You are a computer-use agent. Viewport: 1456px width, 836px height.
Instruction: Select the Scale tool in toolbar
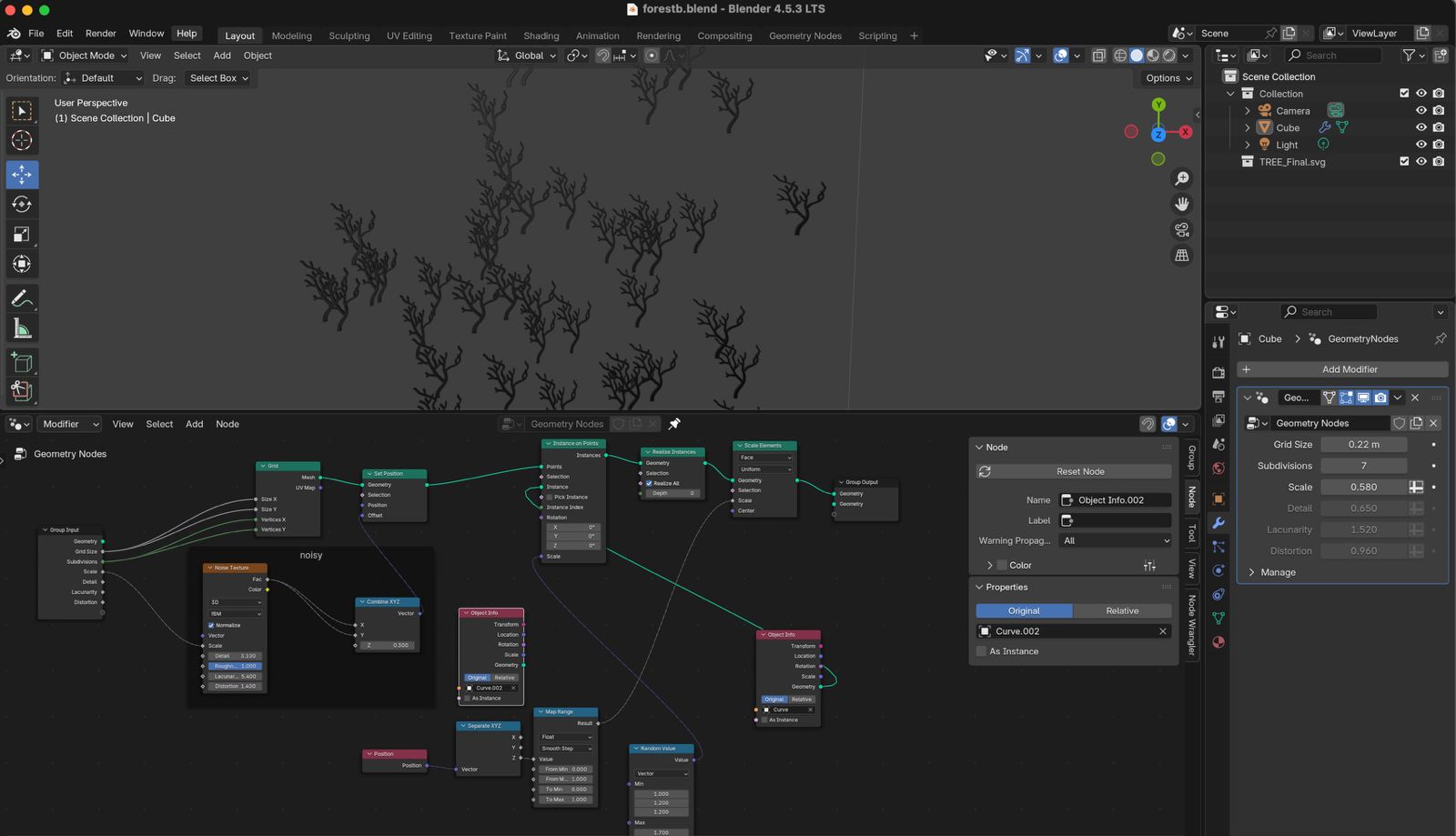pyautogui.click(x=22, y=235)
